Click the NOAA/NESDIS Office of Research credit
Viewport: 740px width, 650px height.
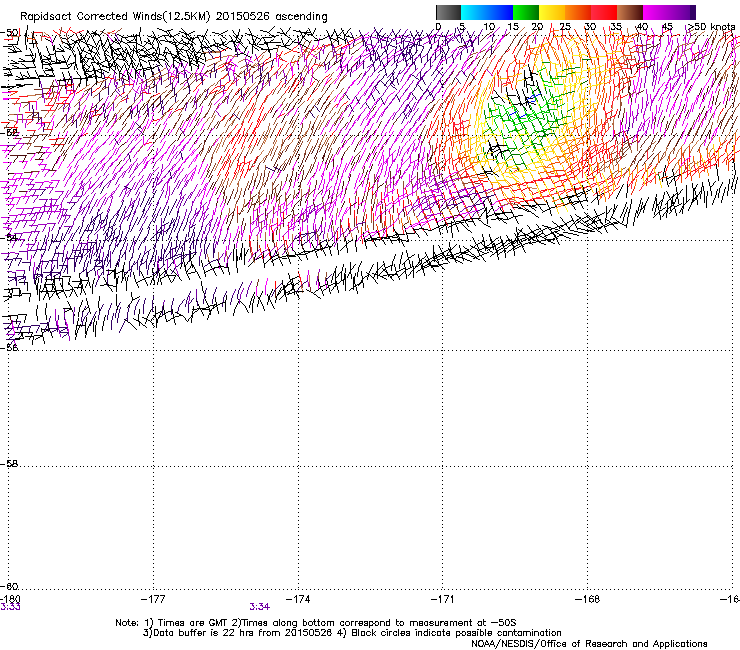pos(589,644)
